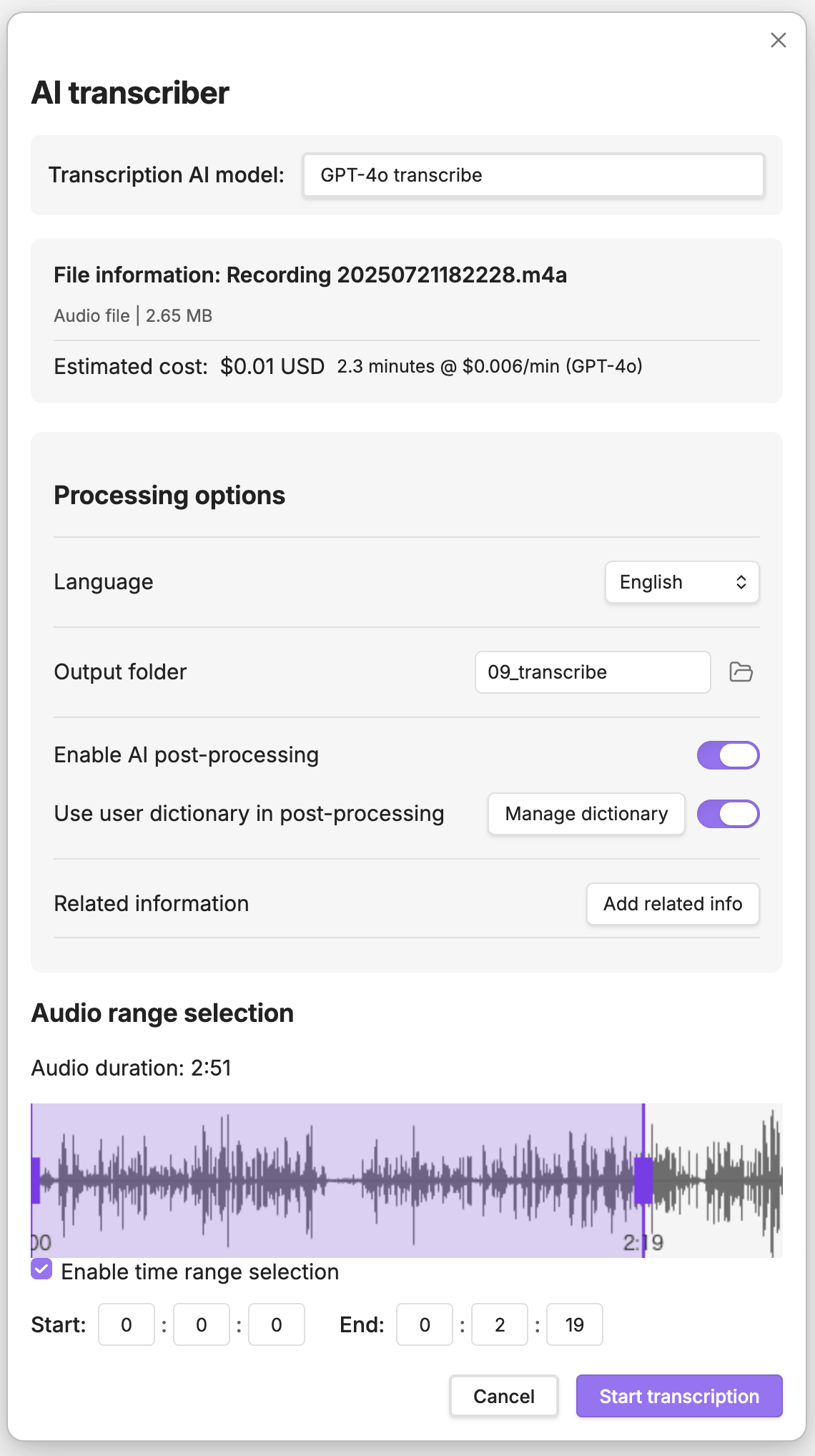Screen dimensions: 815x1456
Task: Click the End hours input field
Action: pyautogui.click(x=425, y=1324)
